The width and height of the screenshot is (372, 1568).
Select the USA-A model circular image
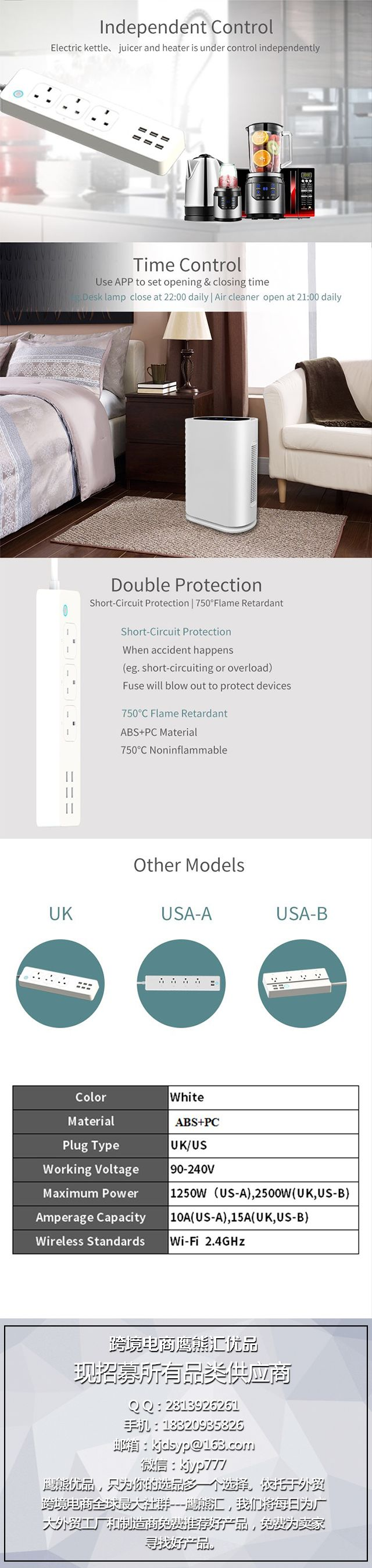(x=181, y=982)
